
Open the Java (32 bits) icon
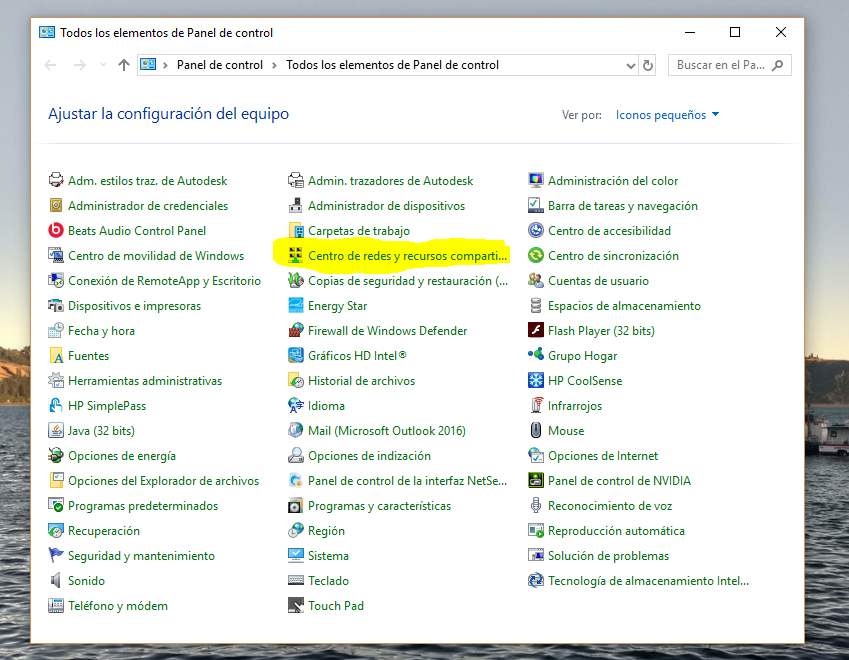pos(56,430)
